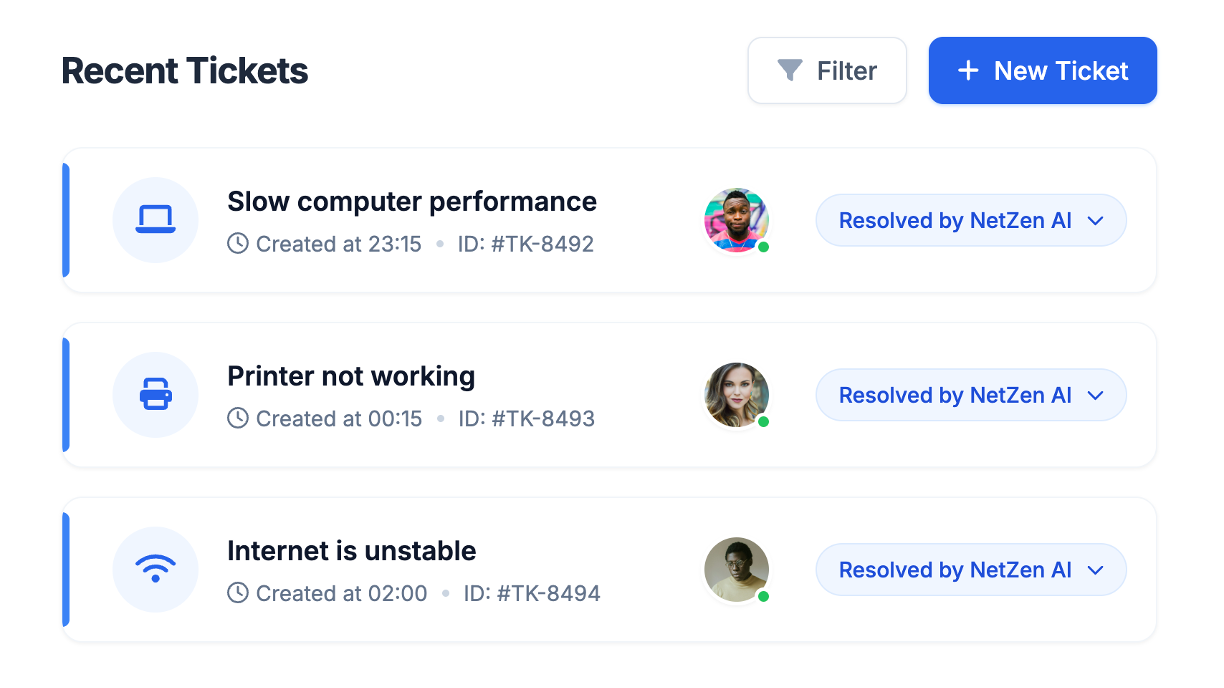Image resolution: width=1224 pixels, height=688 pixels.
Task: Click the avatar on Internet is unstable ticket
Action: point(736,569)
